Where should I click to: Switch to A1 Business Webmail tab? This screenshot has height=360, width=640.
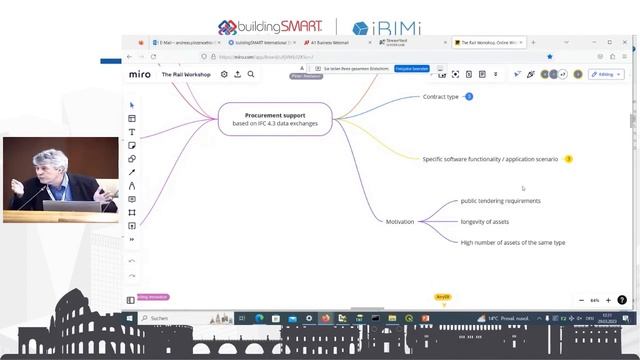(337, 42)
